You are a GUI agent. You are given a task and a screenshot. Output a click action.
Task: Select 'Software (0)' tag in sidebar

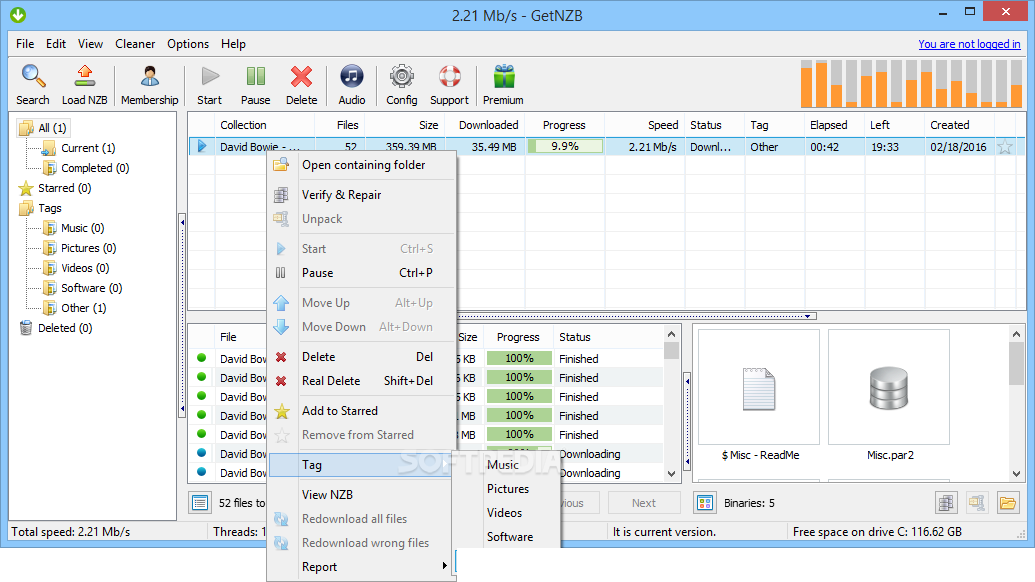pos(91,288)
